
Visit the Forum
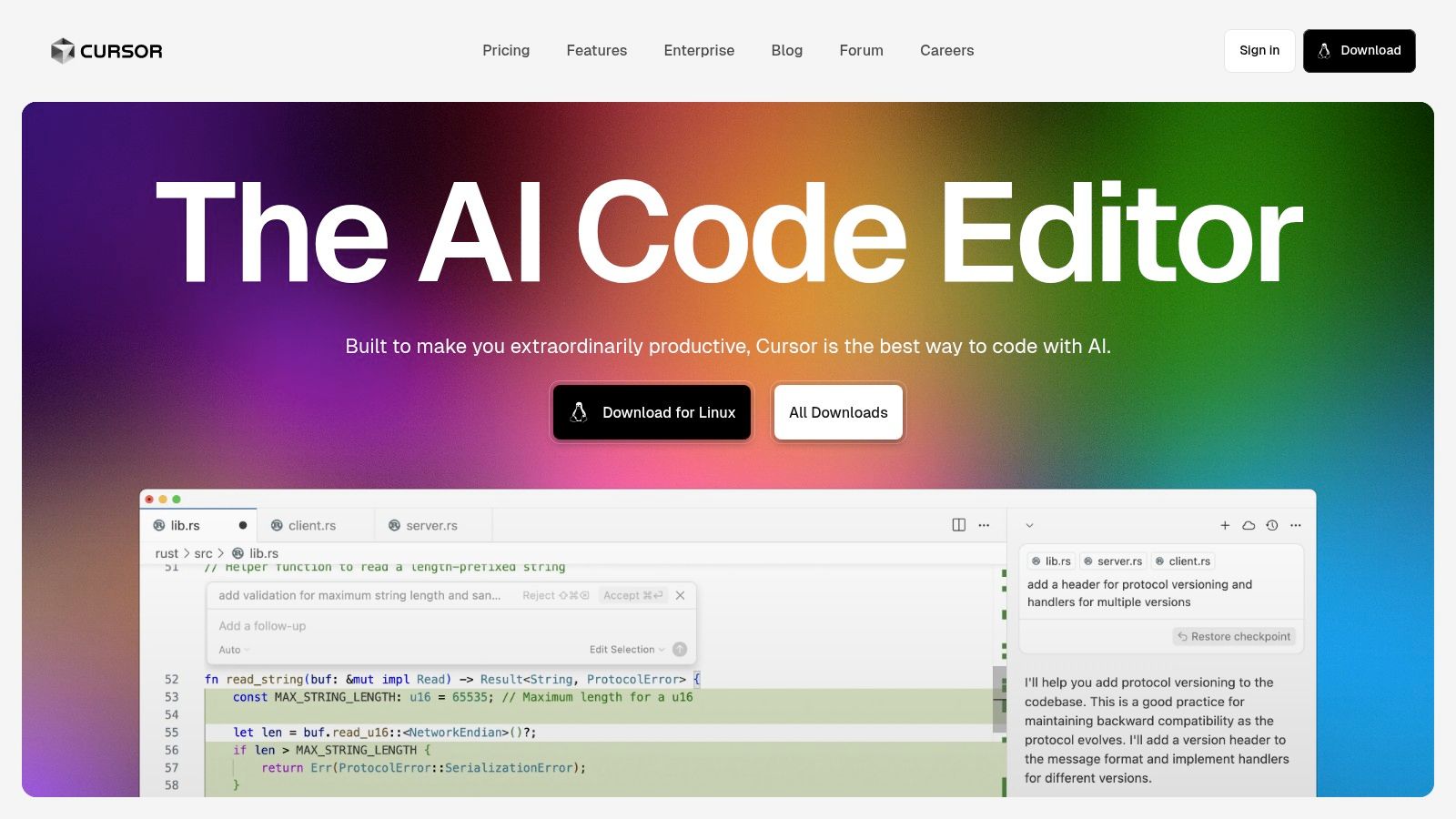(x=861, y=51)
